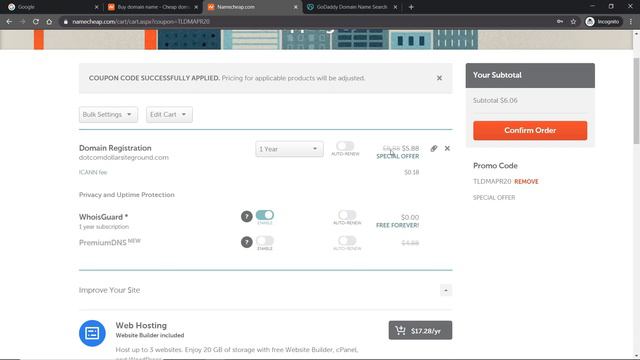Click dotcomdollarsiteground.com domain text
The height and width of the screenshot is (360, 640).
[x=124, y=158]
